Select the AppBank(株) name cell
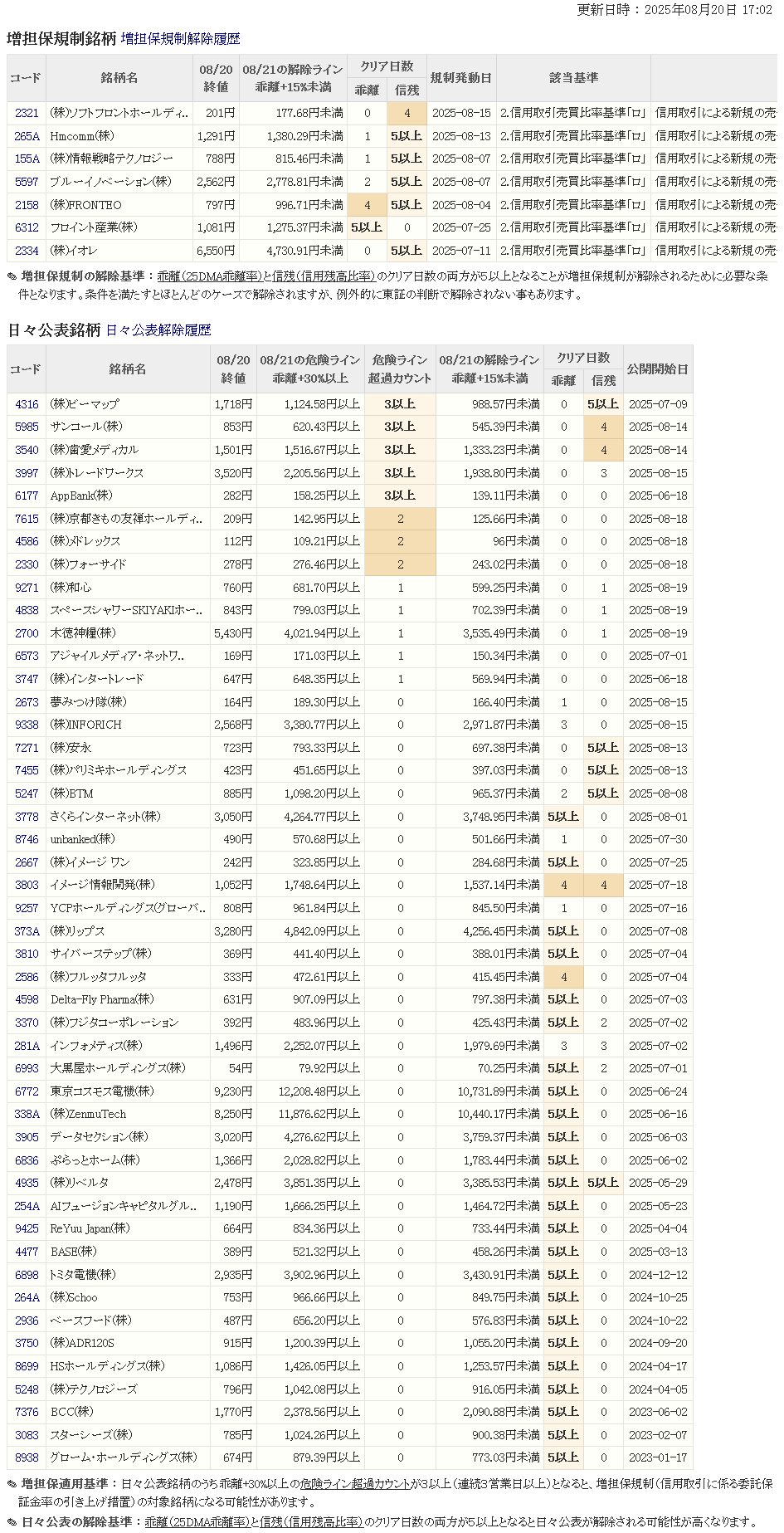Viewport: 784px width, 1533px height. pyautogui.click(x=127, y=496)
